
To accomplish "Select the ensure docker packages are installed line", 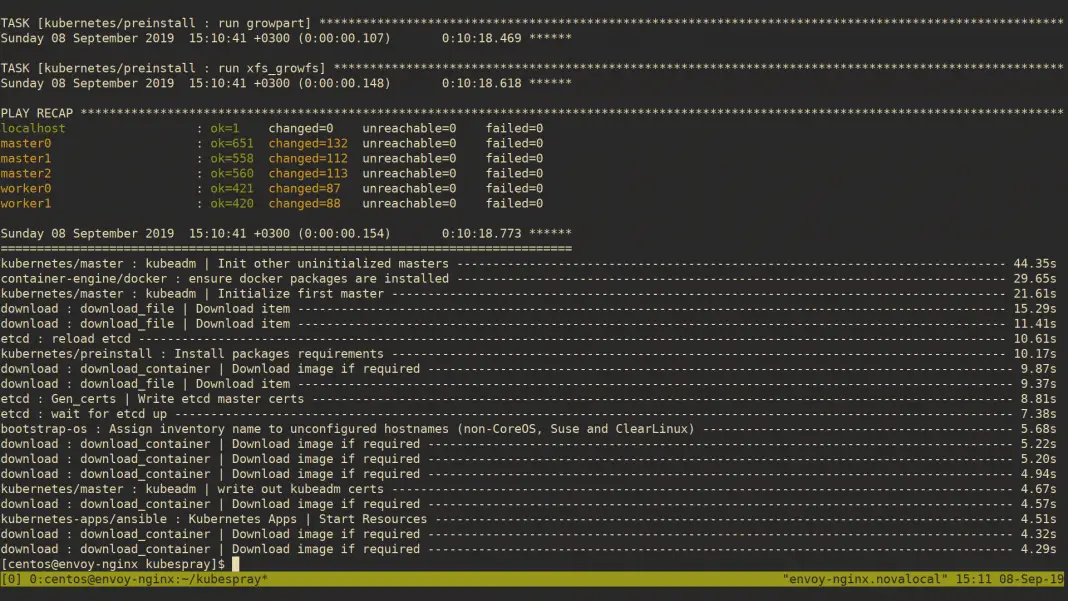I will pyautogui.click(x=225, y=278).
